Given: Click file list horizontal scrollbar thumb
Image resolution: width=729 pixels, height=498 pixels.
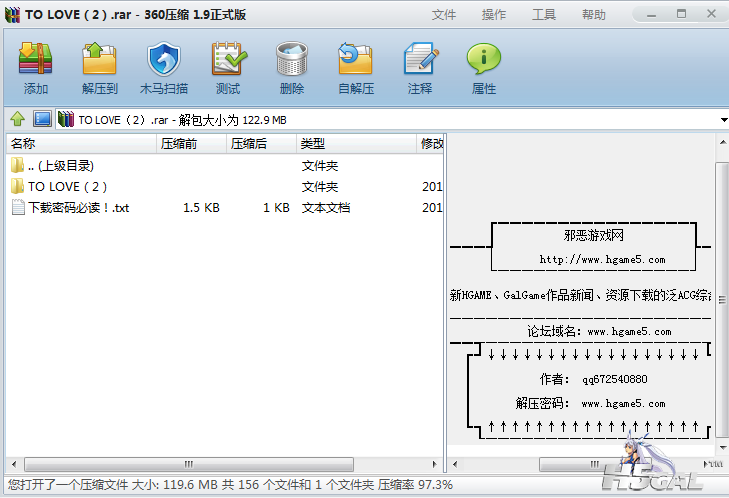Looking at the screenshot, I should (189, 464).
